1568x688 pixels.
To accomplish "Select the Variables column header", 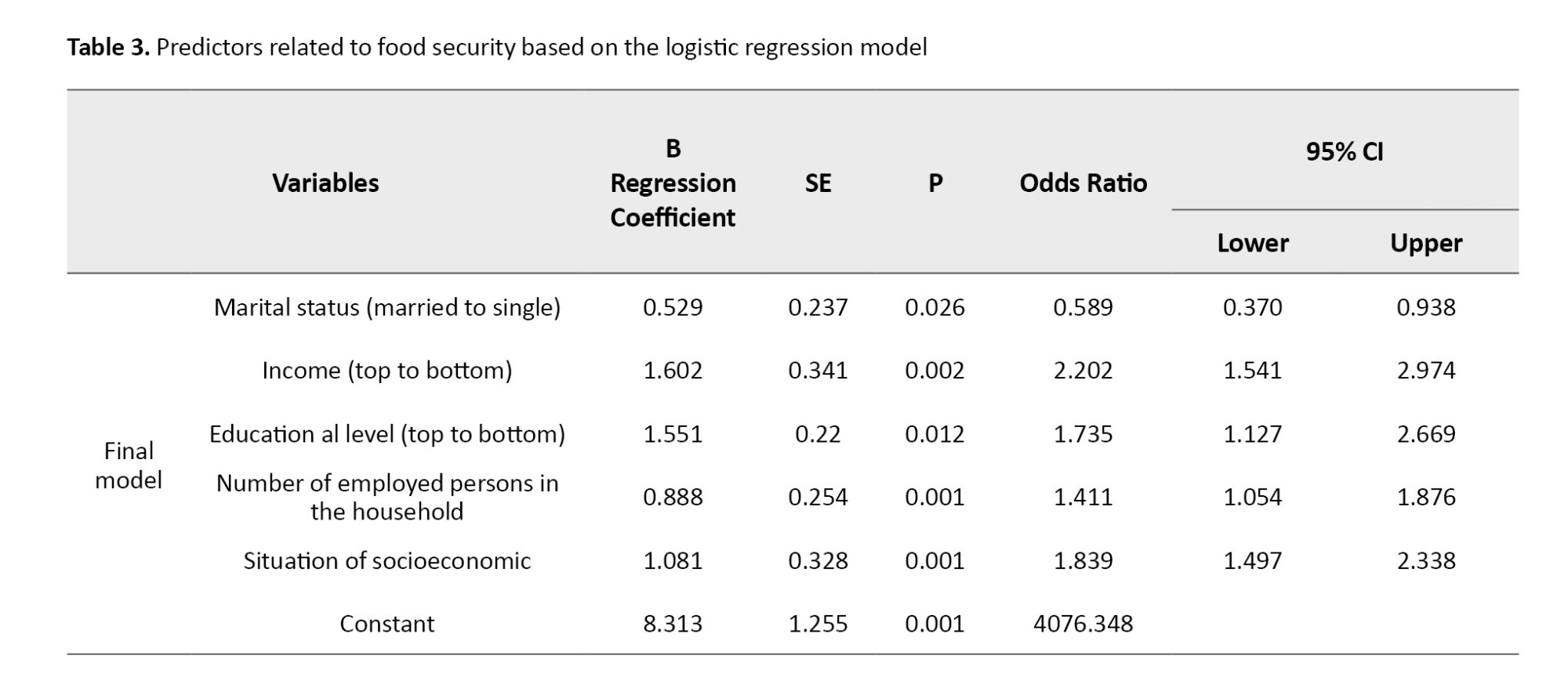I will pos(325,183).
